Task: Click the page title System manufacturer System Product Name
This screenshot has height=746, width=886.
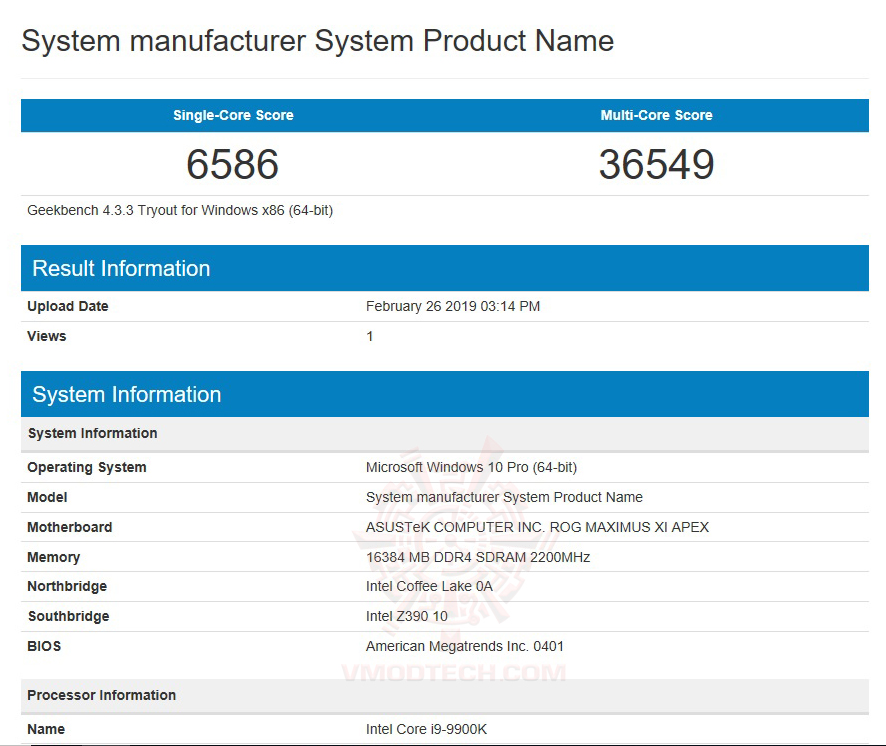Action: 318,41
